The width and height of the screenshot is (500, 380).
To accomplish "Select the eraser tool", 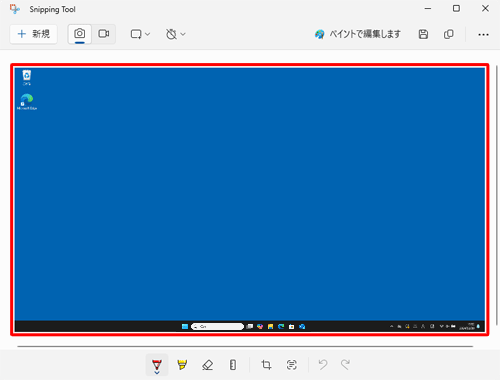I will 207,365.
